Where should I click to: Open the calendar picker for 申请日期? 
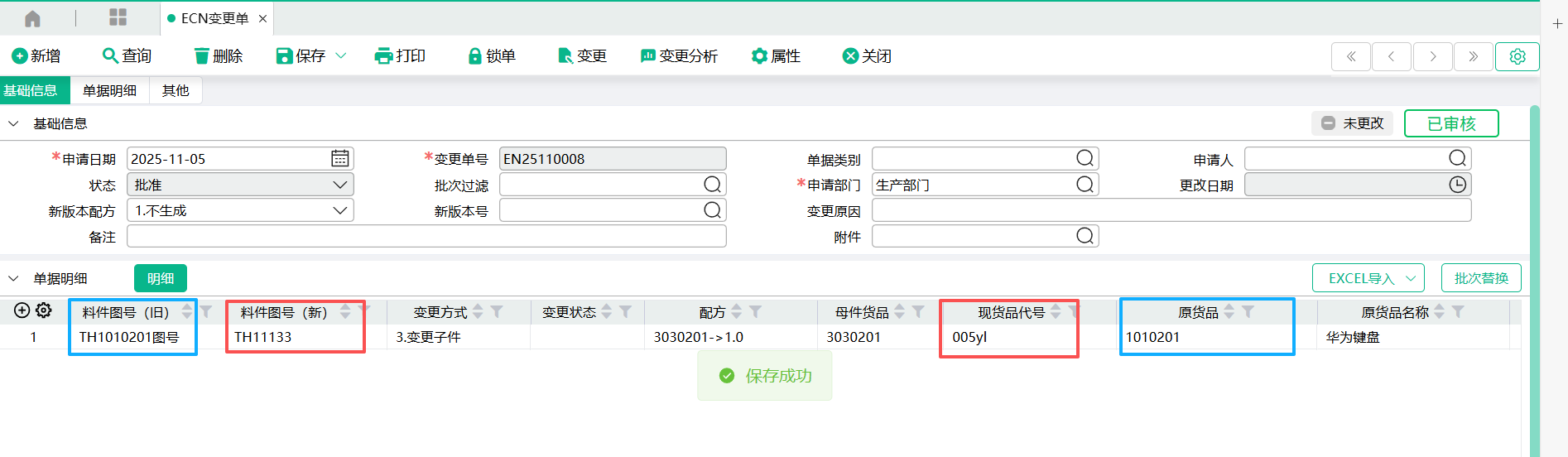(x=339, y=158)
